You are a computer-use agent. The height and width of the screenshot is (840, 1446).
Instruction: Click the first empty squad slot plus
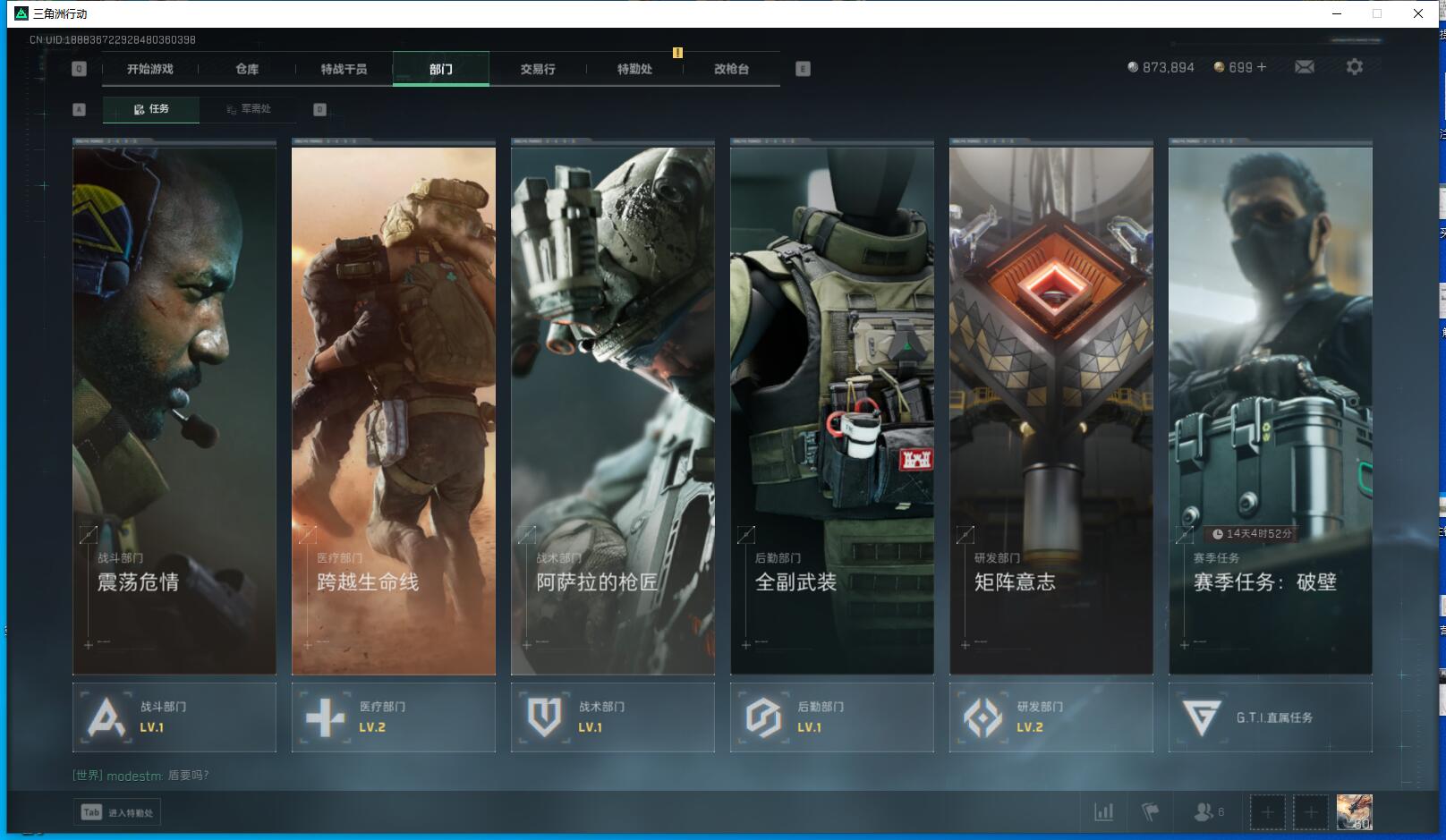pos(1267,812)
